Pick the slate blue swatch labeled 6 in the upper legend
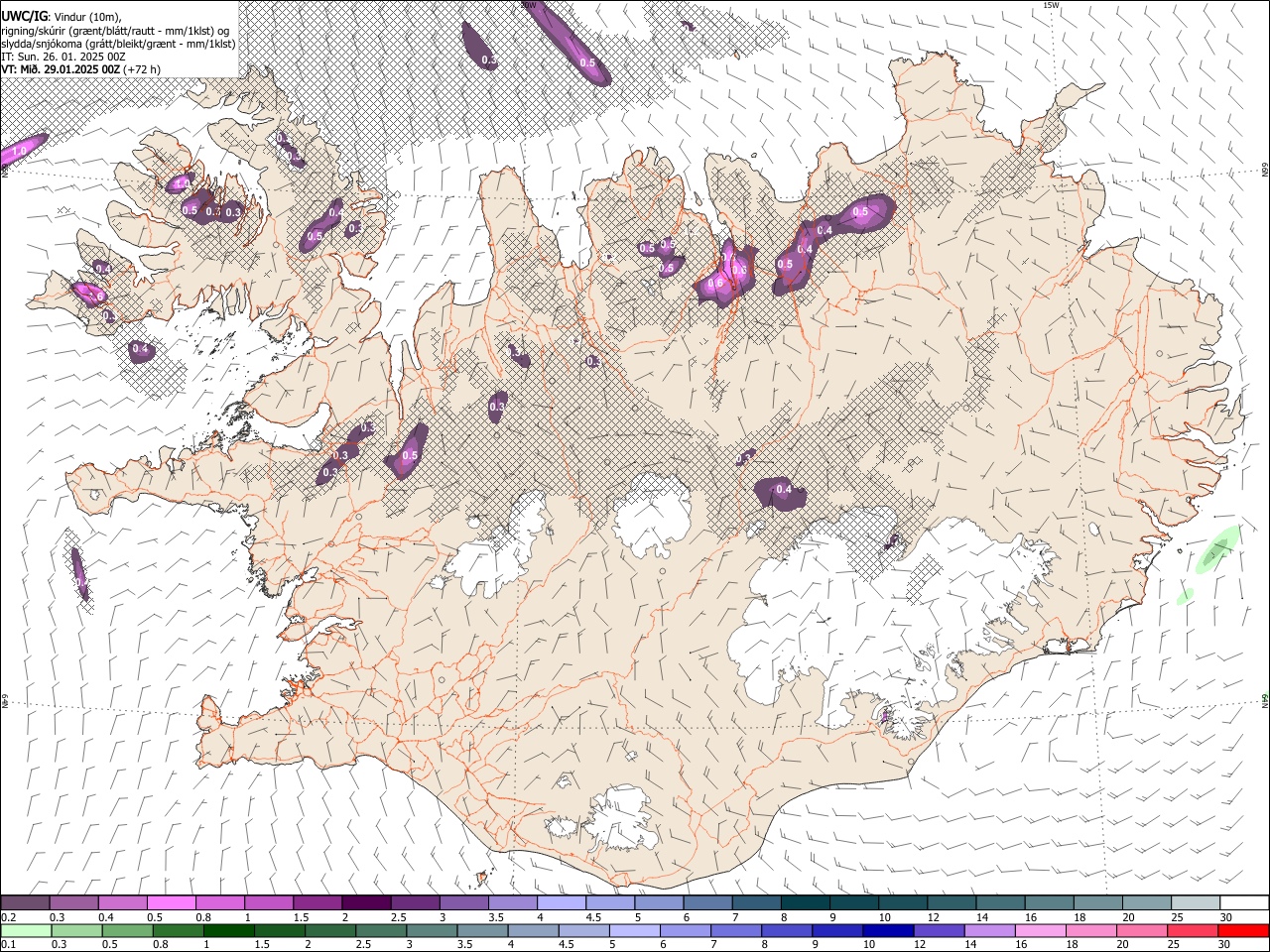The height and width of the screenshot is (952, 1270). (x=705, y=902)
